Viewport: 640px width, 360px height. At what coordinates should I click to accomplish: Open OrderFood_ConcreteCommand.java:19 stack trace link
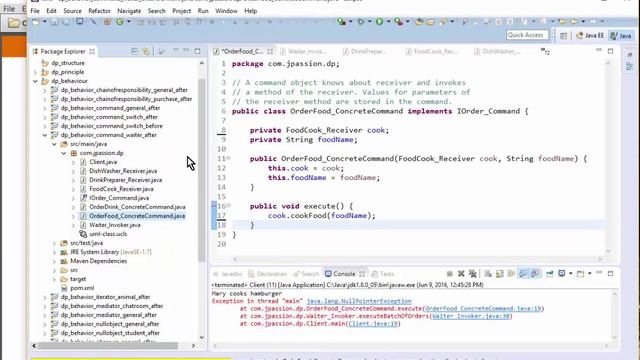(x=483, y=309)
